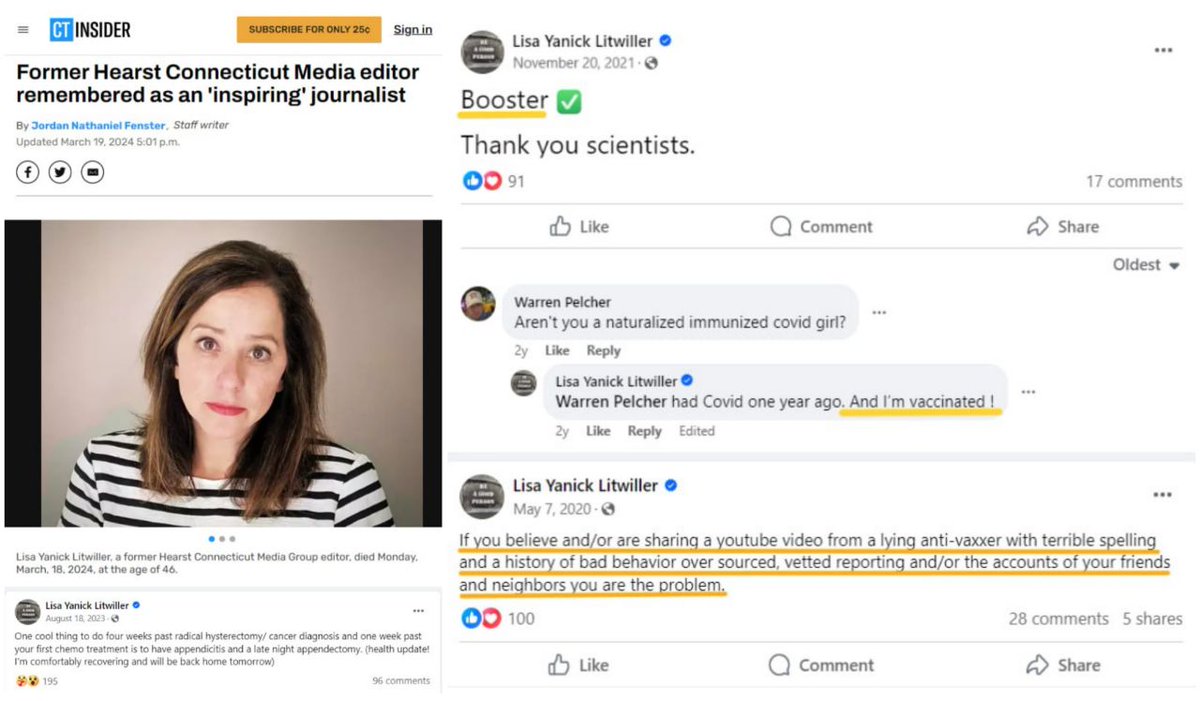Screen dimensions: 1200x701
Task: Click Subscribe for only 25¢ button
Action: coord(308,30)
